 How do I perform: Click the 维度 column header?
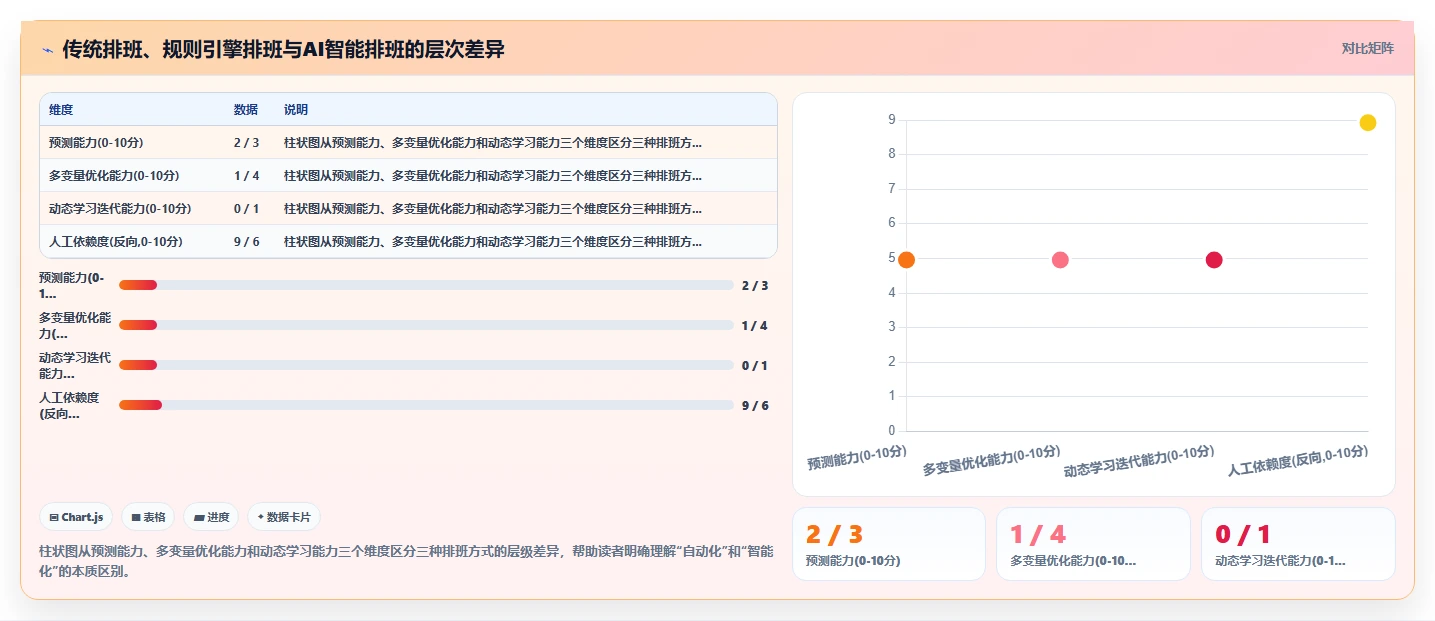tap(61, 110)
